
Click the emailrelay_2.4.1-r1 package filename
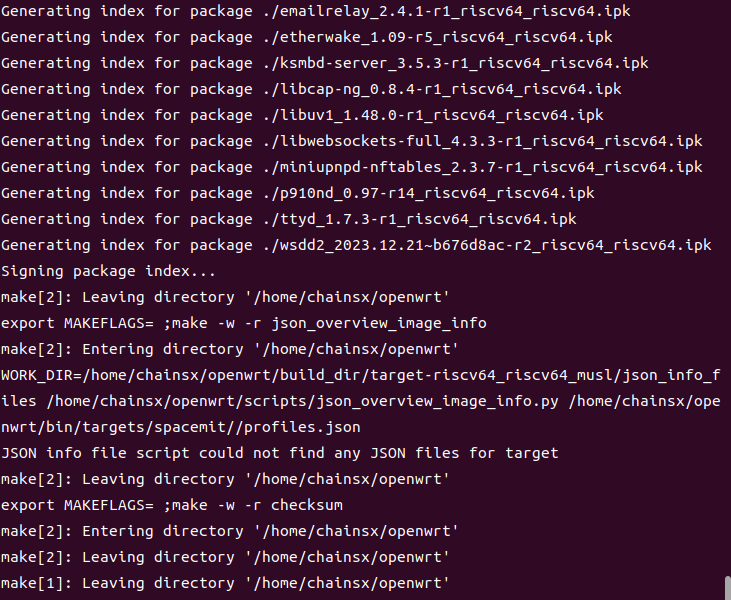tap(447, 11)
